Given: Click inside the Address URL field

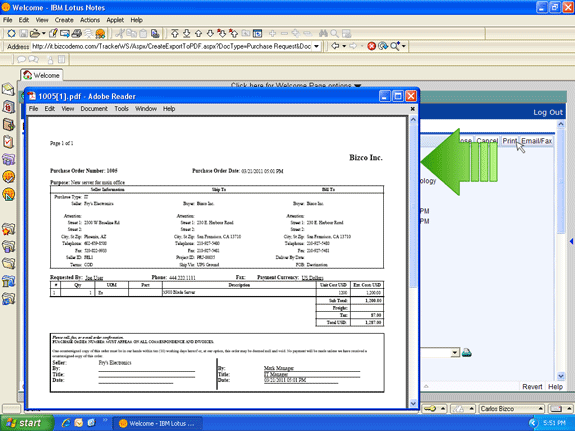Looking at the screenshot, I should pyautogui.click(x=171, y=47).
